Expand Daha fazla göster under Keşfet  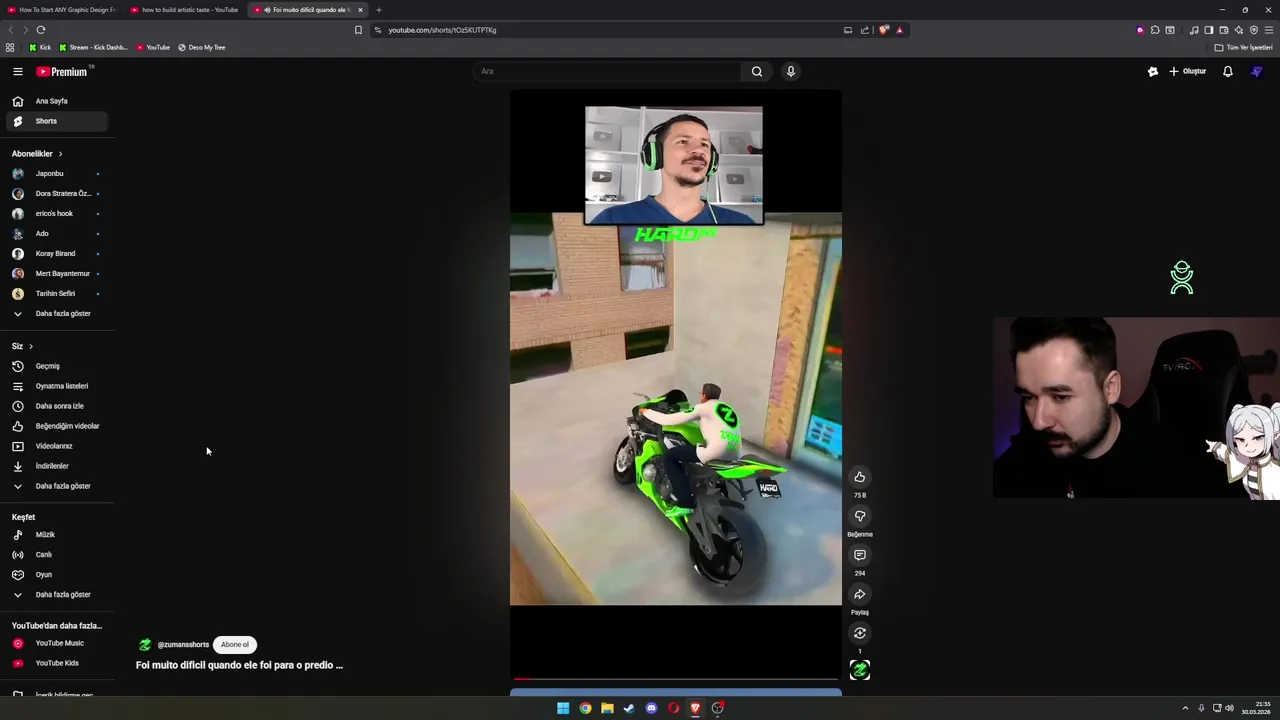pos(56,594)
